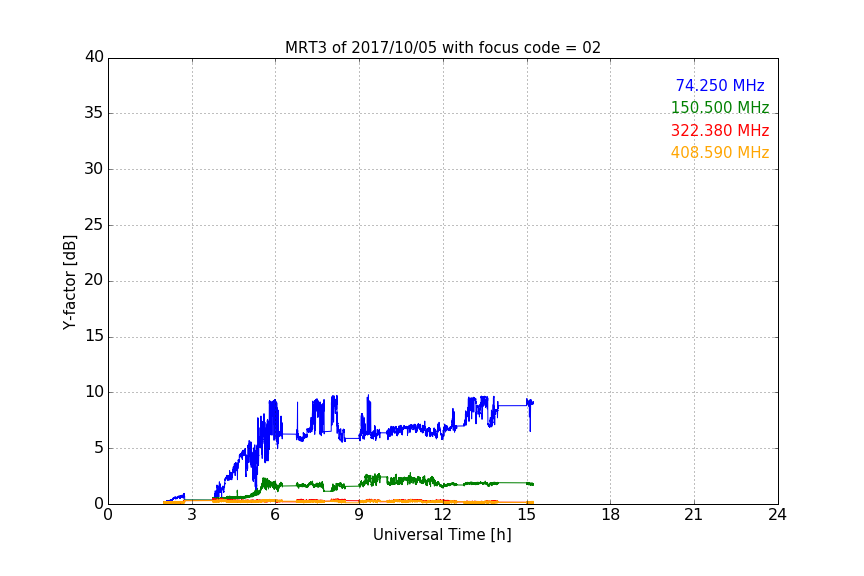Click the x-axis tick label 9
The width and height of the screenshot is (864, 576).
tap(359, 515)
